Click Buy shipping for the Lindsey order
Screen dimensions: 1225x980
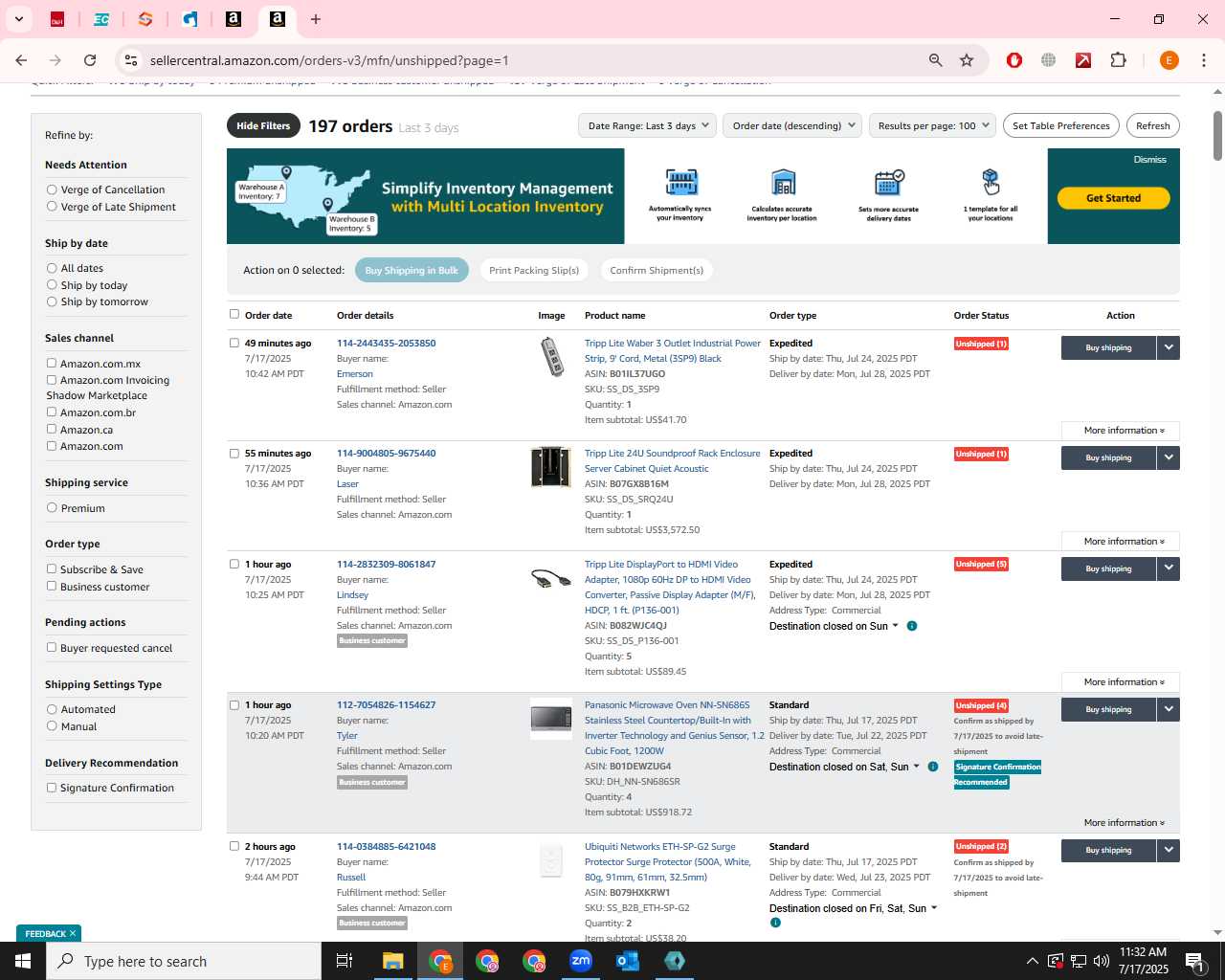1108,568
